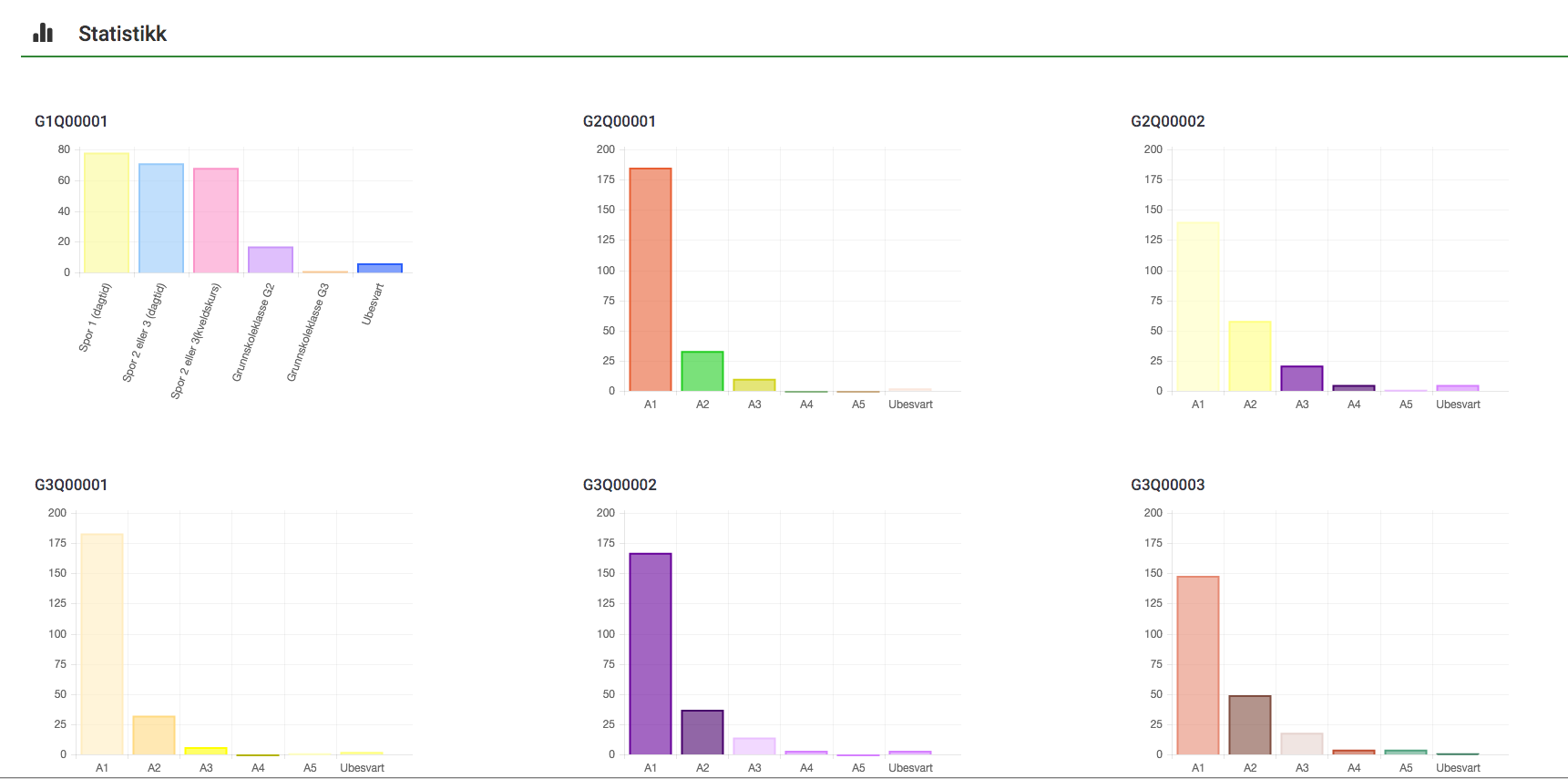Click the blue Ubesvart bar in G1Q00001
Screen dimensions: 1568x779
pyautogui.click(x=380, y=268)
